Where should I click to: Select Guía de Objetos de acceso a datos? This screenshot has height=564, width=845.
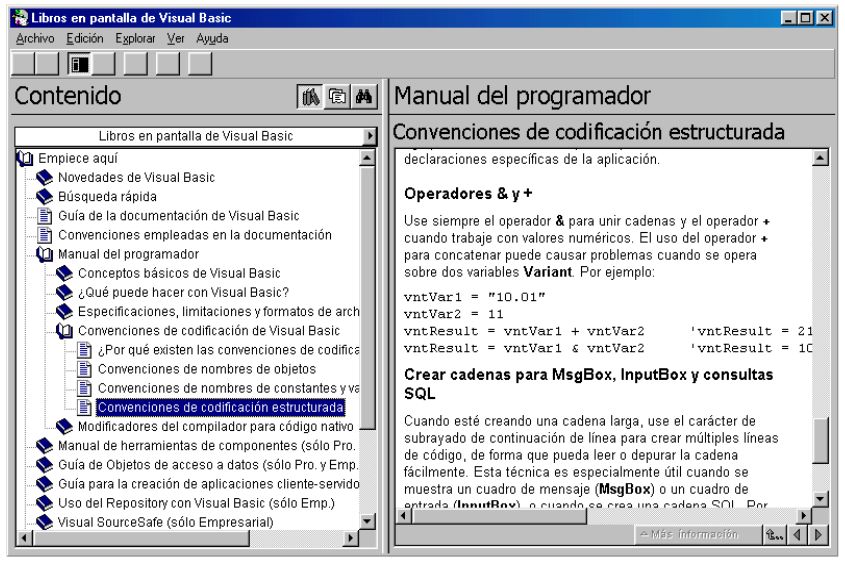[x=207, y=465]
